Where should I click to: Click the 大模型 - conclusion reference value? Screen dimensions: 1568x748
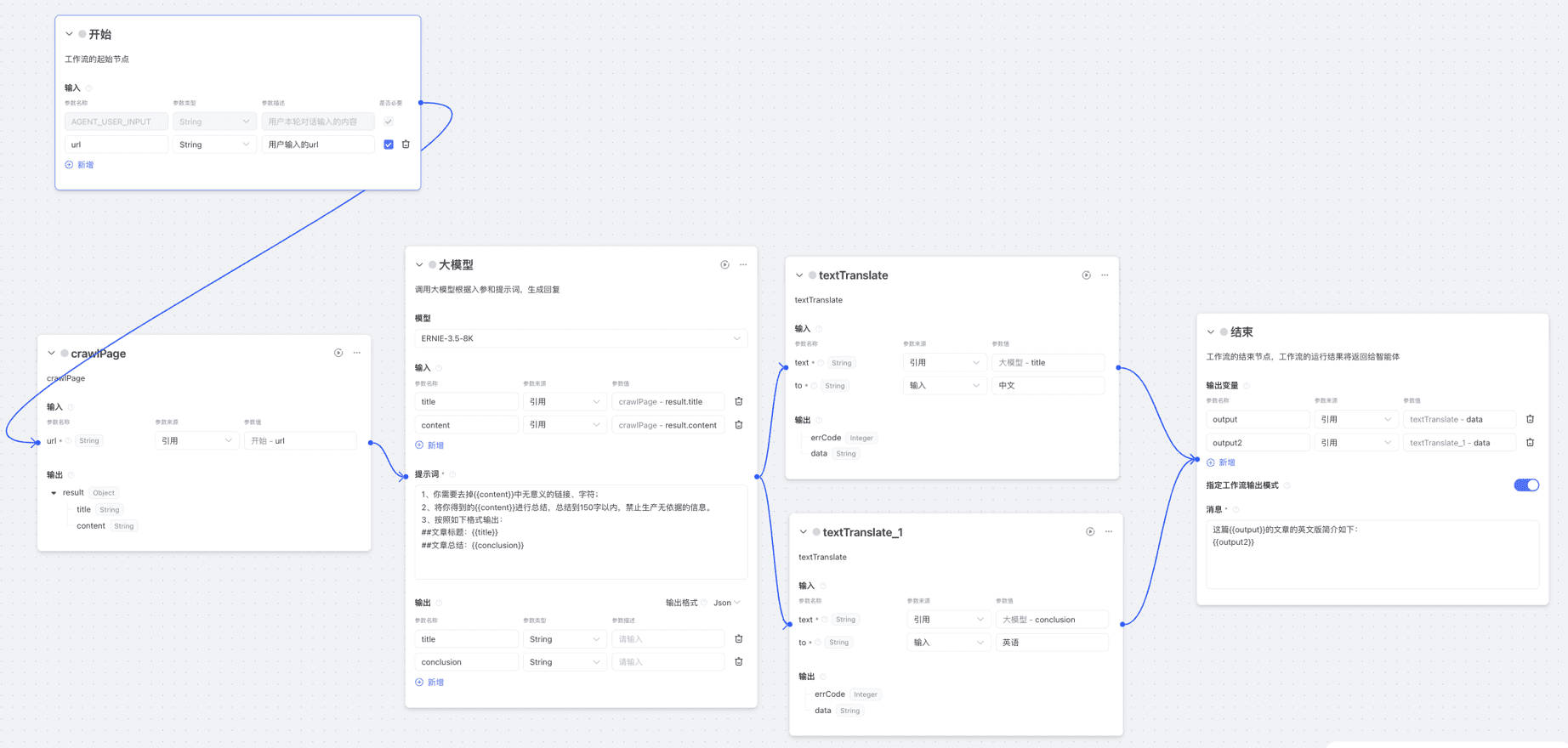[x=1052, y=620]
